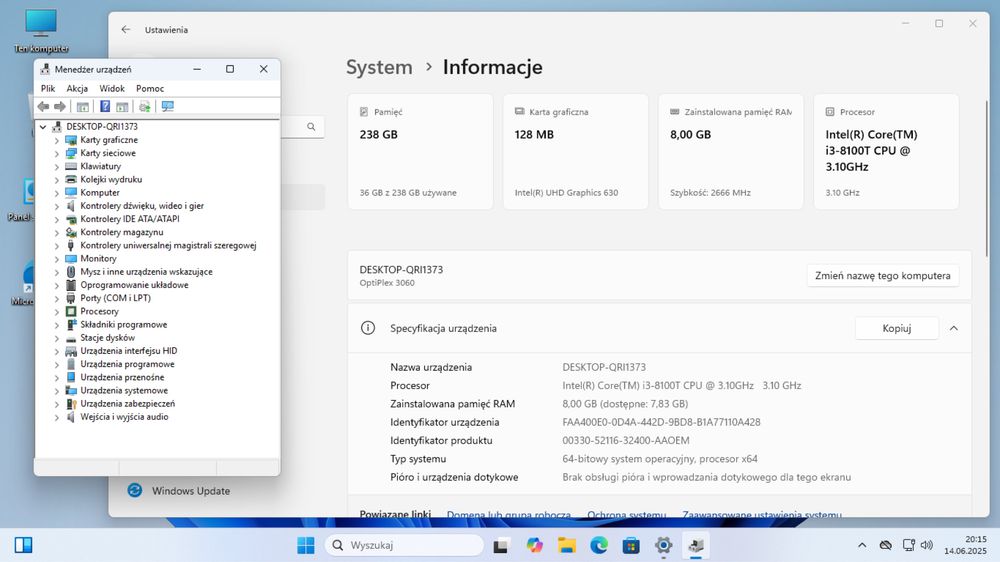Click the blue Help icon in Device Manager toolbar

tap(105, 107)
